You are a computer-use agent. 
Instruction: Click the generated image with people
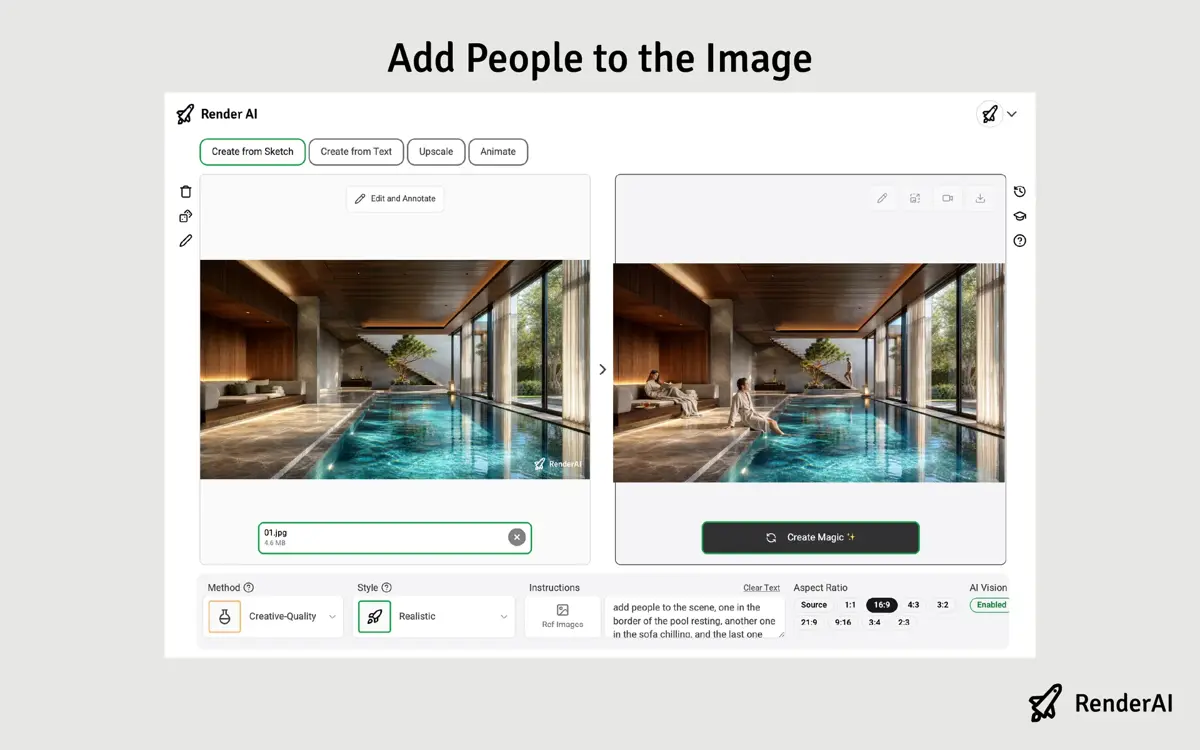[x=809, y=372]
